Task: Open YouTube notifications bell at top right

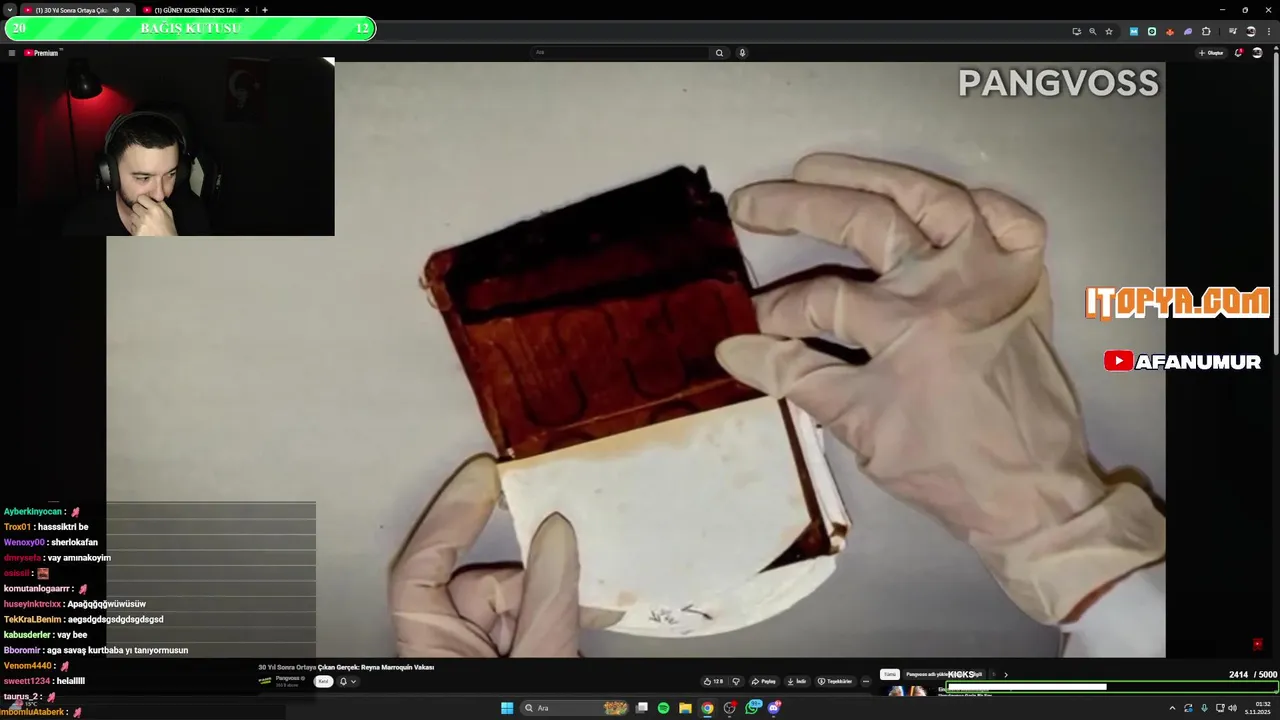Action: 1239,53
